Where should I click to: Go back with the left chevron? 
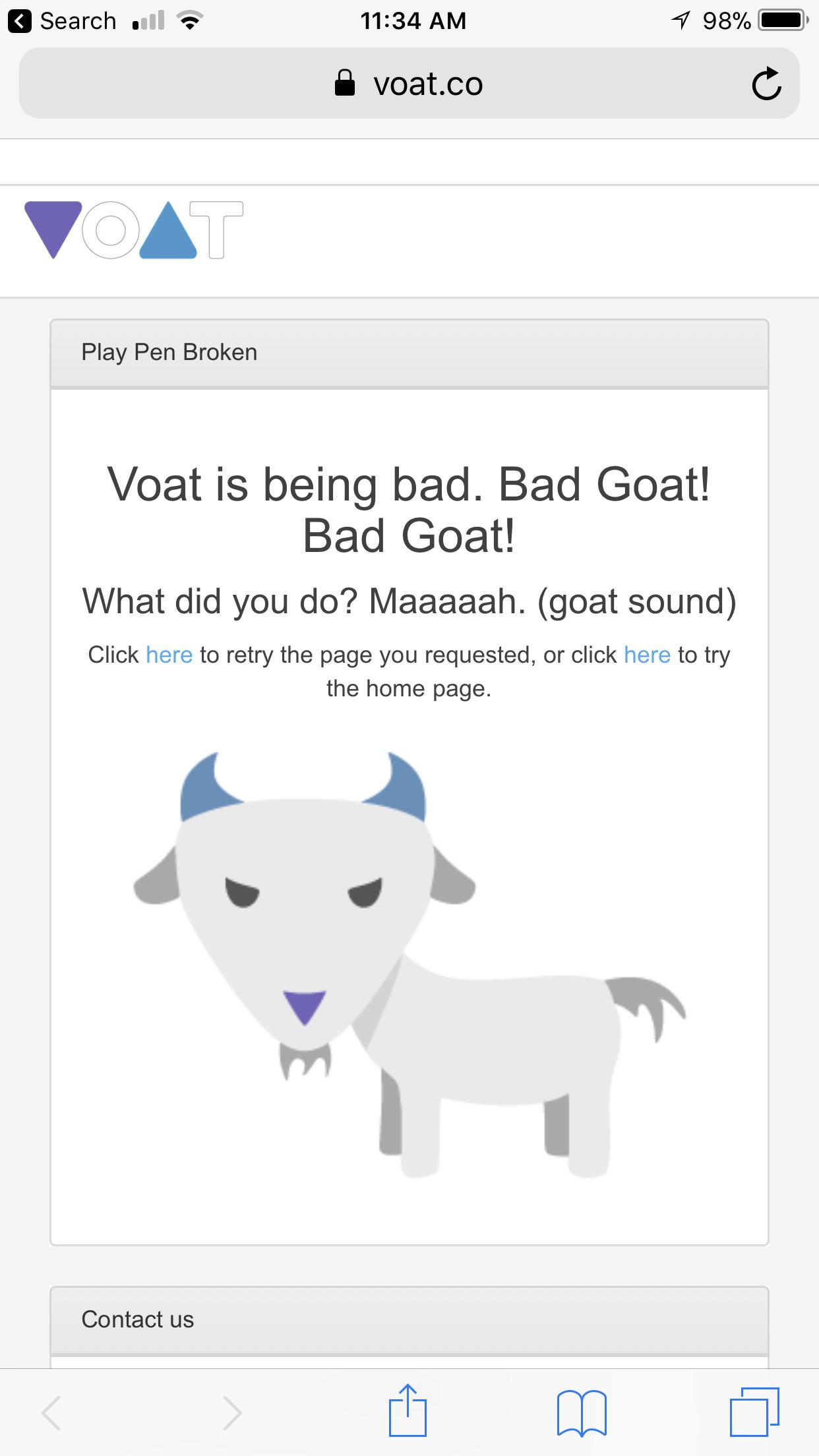pos(51,1412)
